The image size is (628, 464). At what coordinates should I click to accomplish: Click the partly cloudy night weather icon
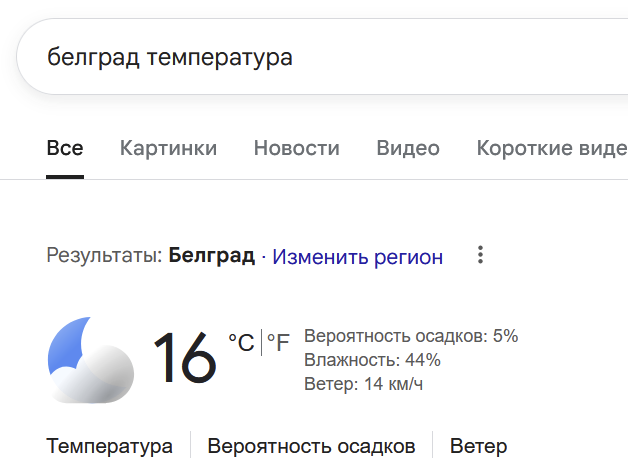click(x=90, y=359)
